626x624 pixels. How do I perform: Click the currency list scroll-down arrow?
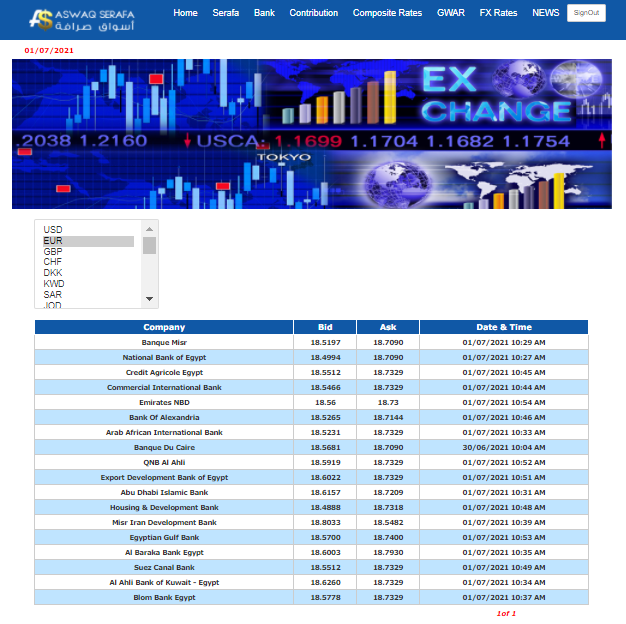pos(149,299)
